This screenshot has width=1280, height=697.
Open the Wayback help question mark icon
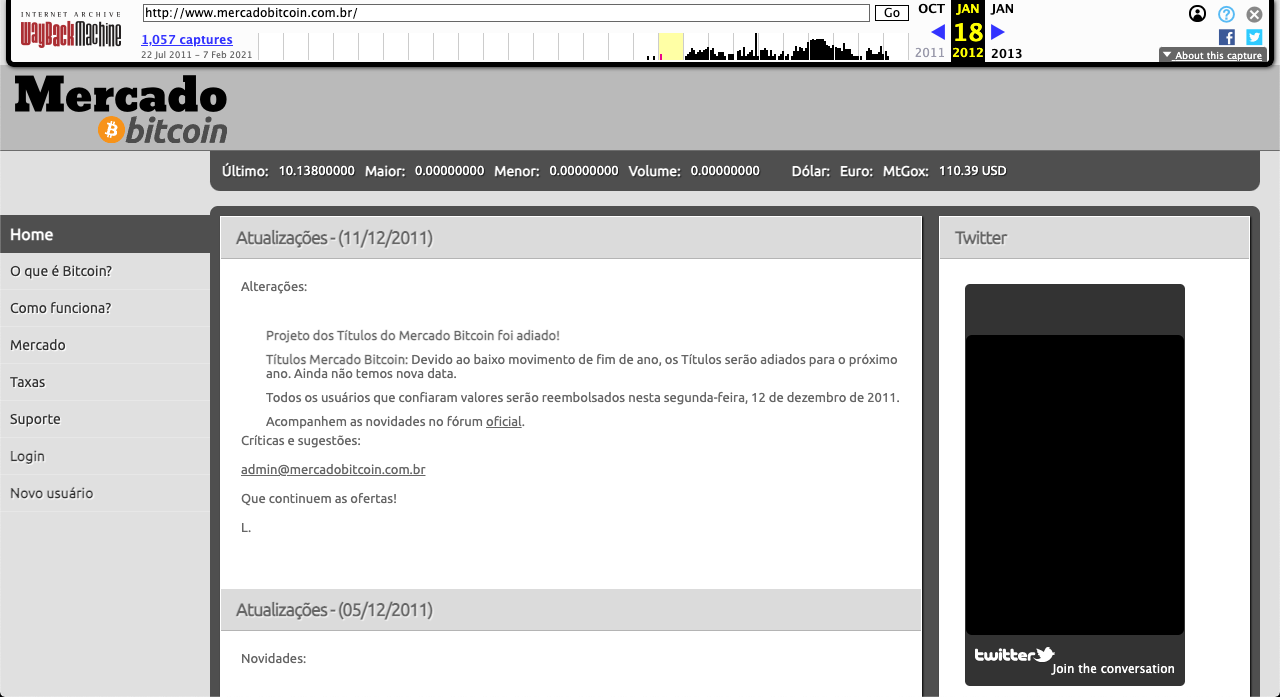(1226, 14)
